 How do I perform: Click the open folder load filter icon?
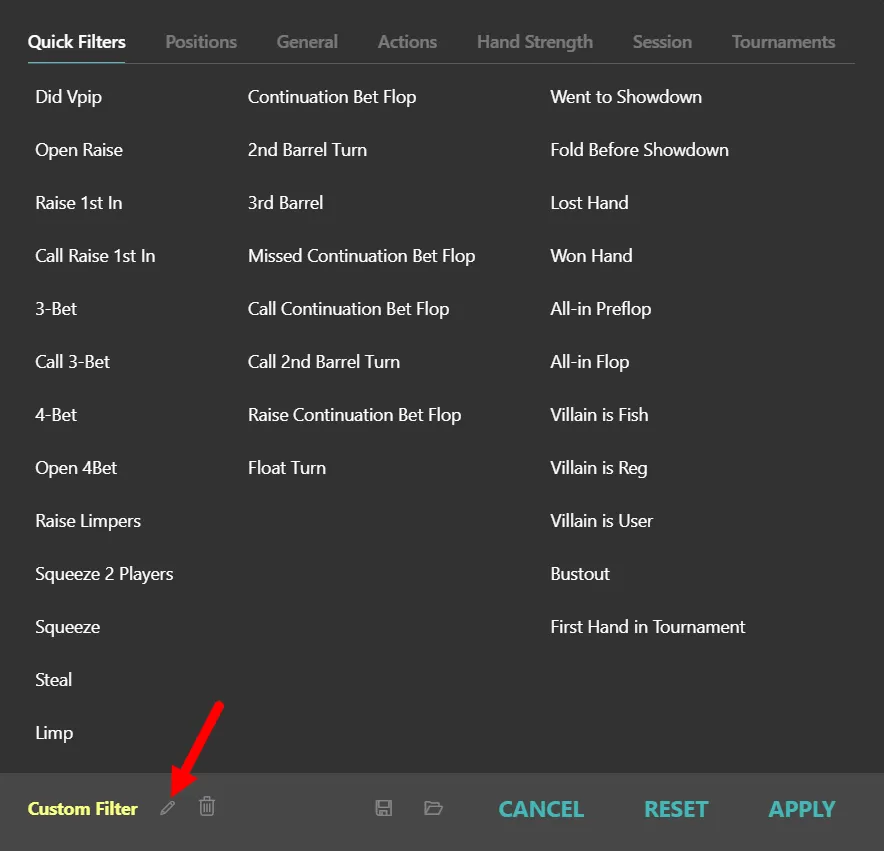433,808
